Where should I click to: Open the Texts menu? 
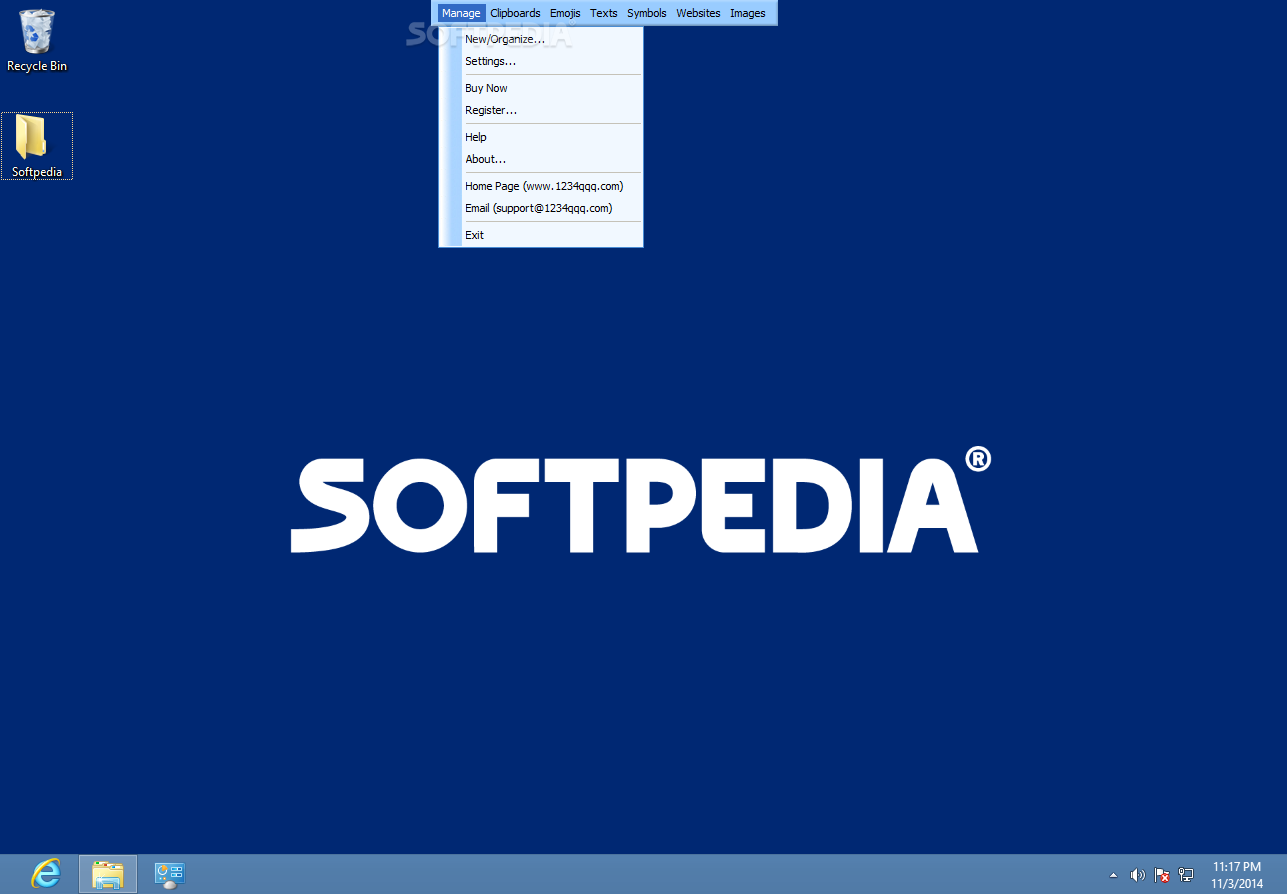click(x=604, y=13)
